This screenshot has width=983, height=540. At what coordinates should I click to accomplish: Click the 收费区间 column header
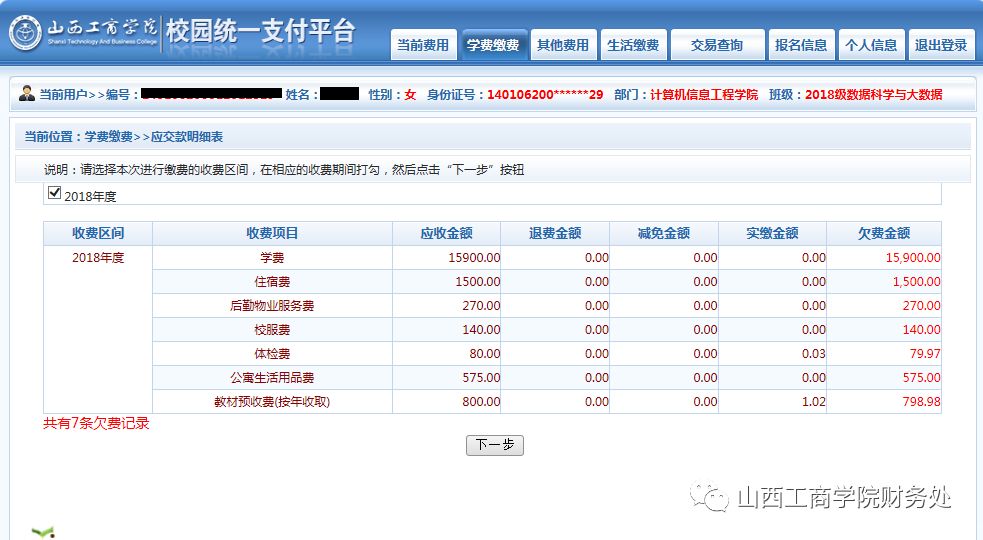point(98,233)
